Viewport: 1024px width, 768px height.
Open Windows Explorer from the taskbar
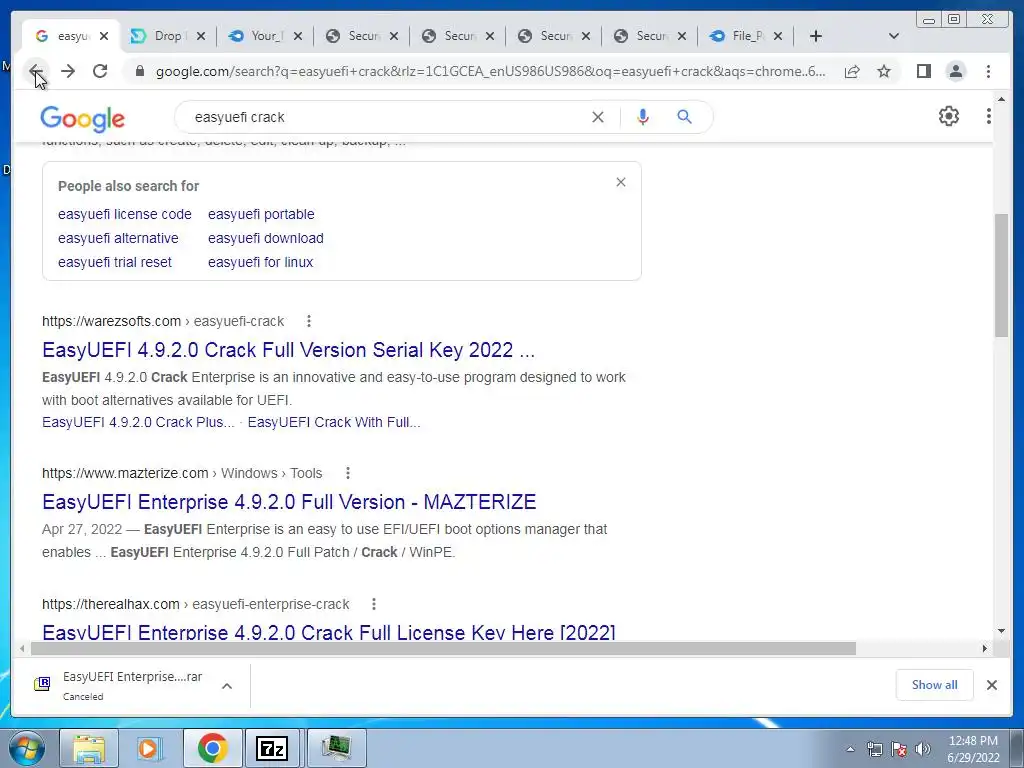pyautogui.click(x=89, y=748)
